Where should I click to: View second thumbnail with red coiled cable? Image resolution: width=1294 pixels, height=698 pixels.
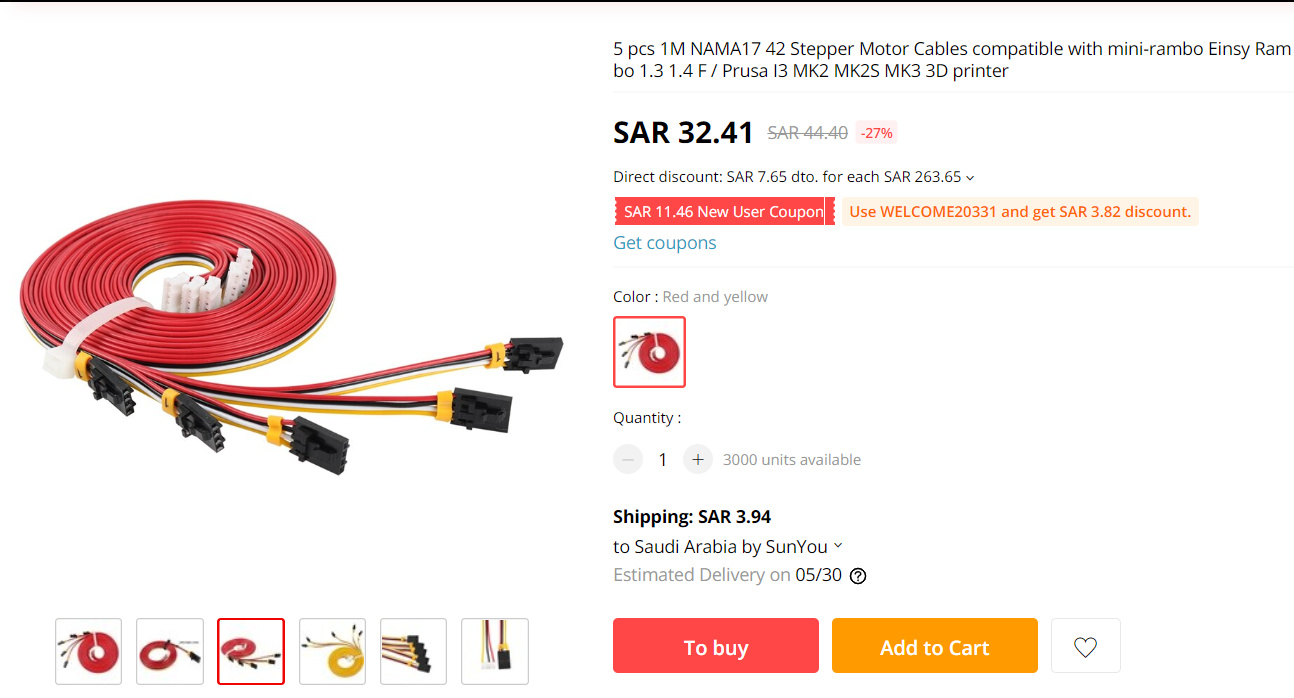[170, 652]
